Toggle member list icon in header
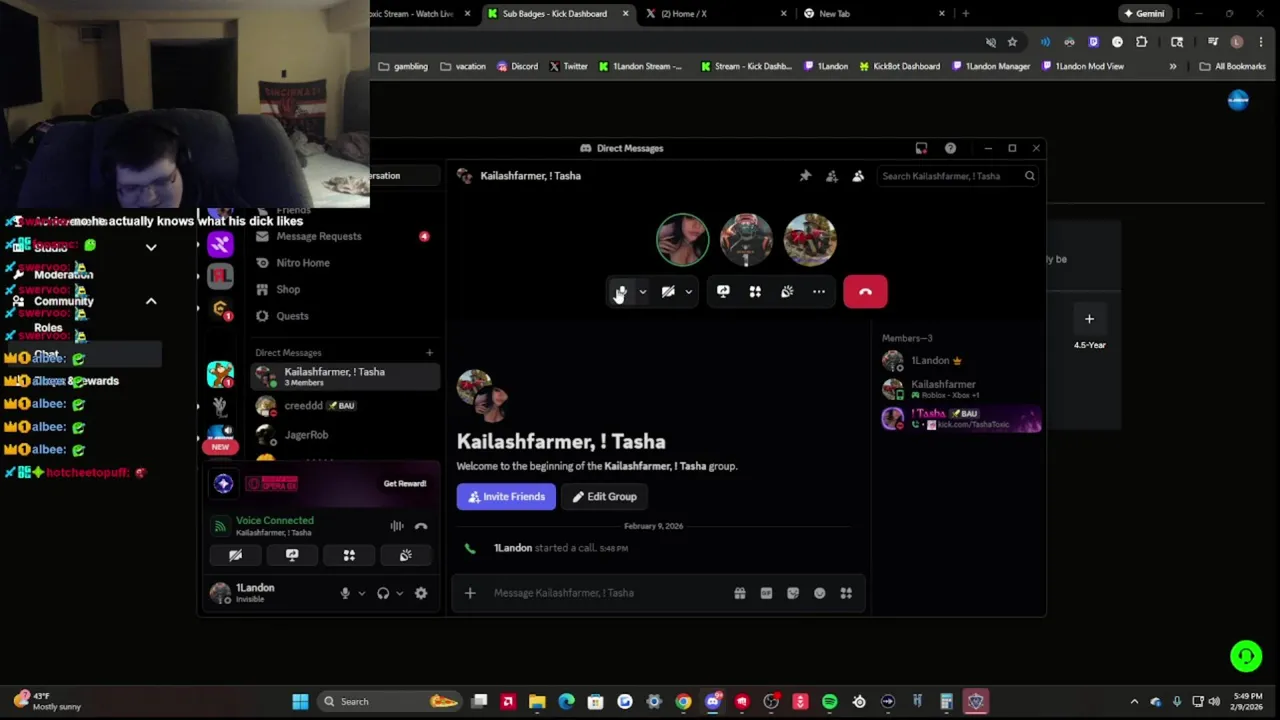Screen dimensions: 1280x720 (858, 176)
